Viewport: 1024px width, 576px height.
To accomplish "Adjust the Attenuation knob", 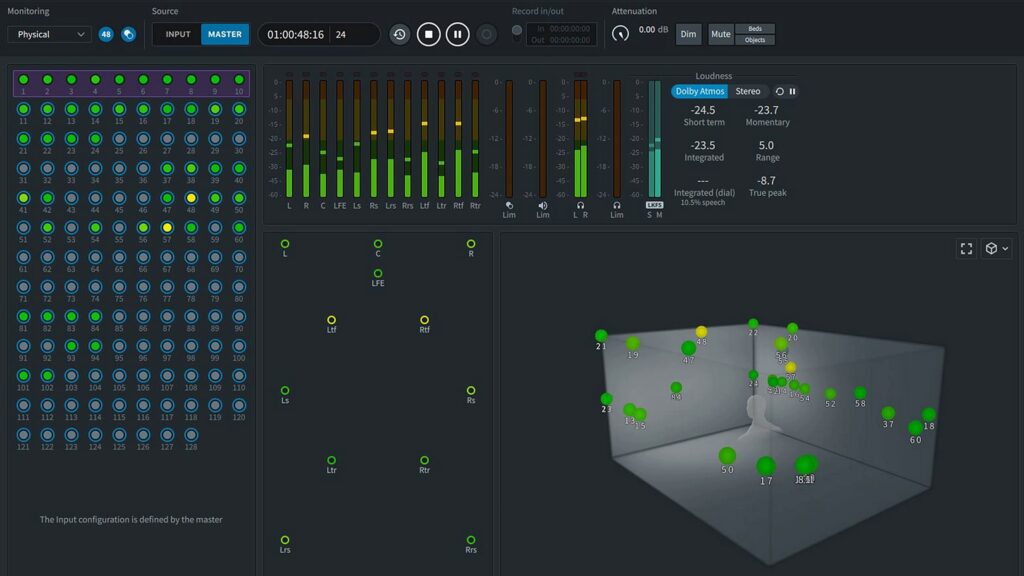I will [623, 33].
